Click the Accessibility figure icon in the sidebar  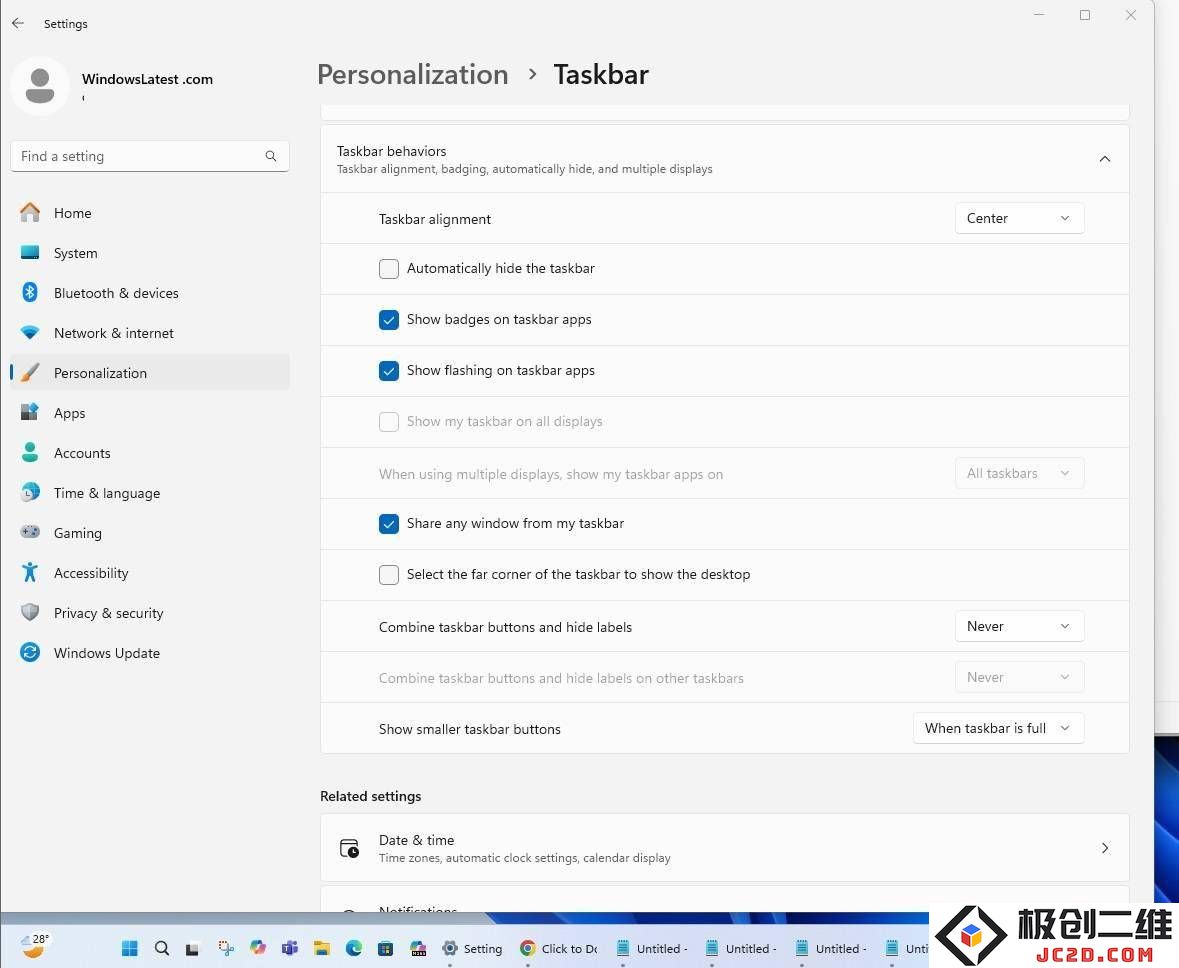coord(30,572)
